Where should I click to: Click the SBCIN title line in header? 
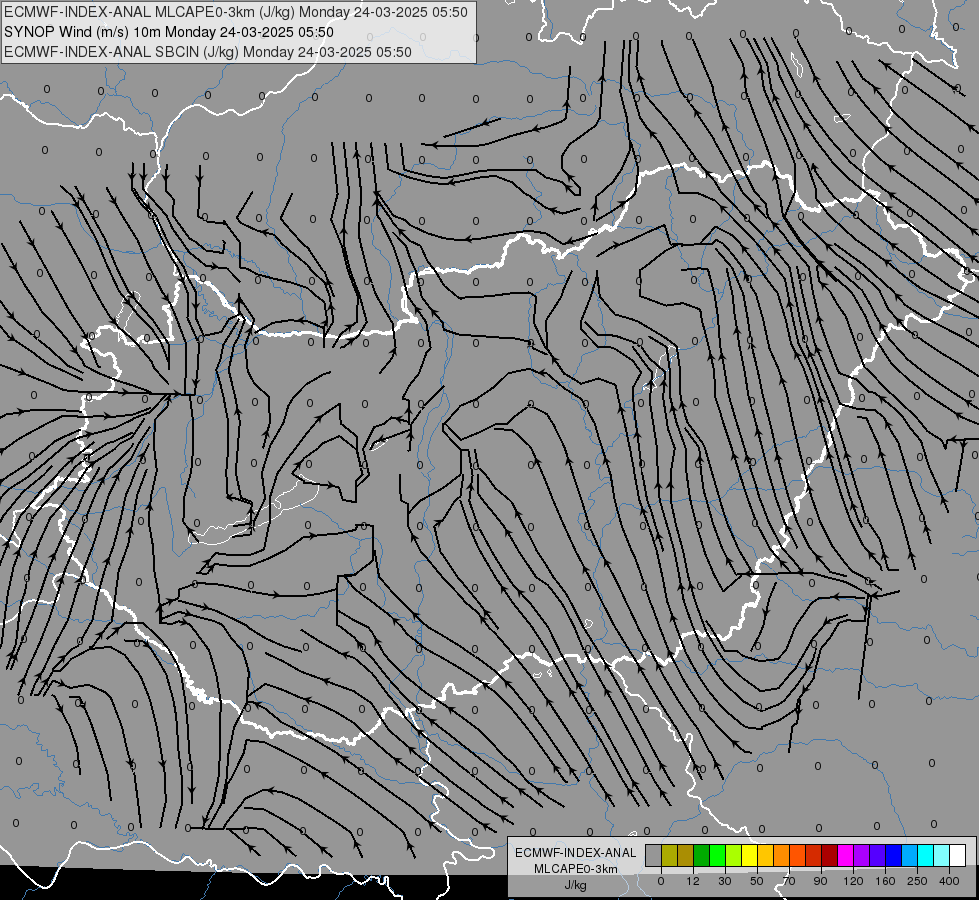click(208, 52)
